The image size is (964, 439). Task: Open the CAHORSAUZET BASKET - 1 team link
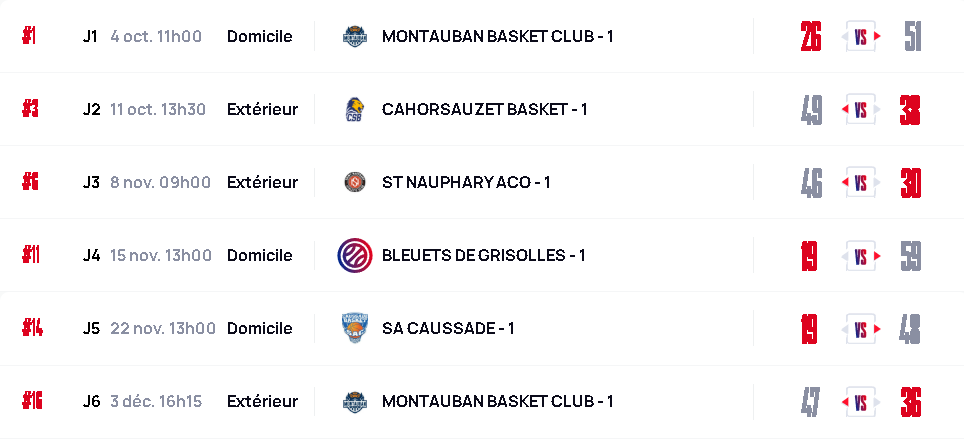pyautogui.click(x=484, y=109)
